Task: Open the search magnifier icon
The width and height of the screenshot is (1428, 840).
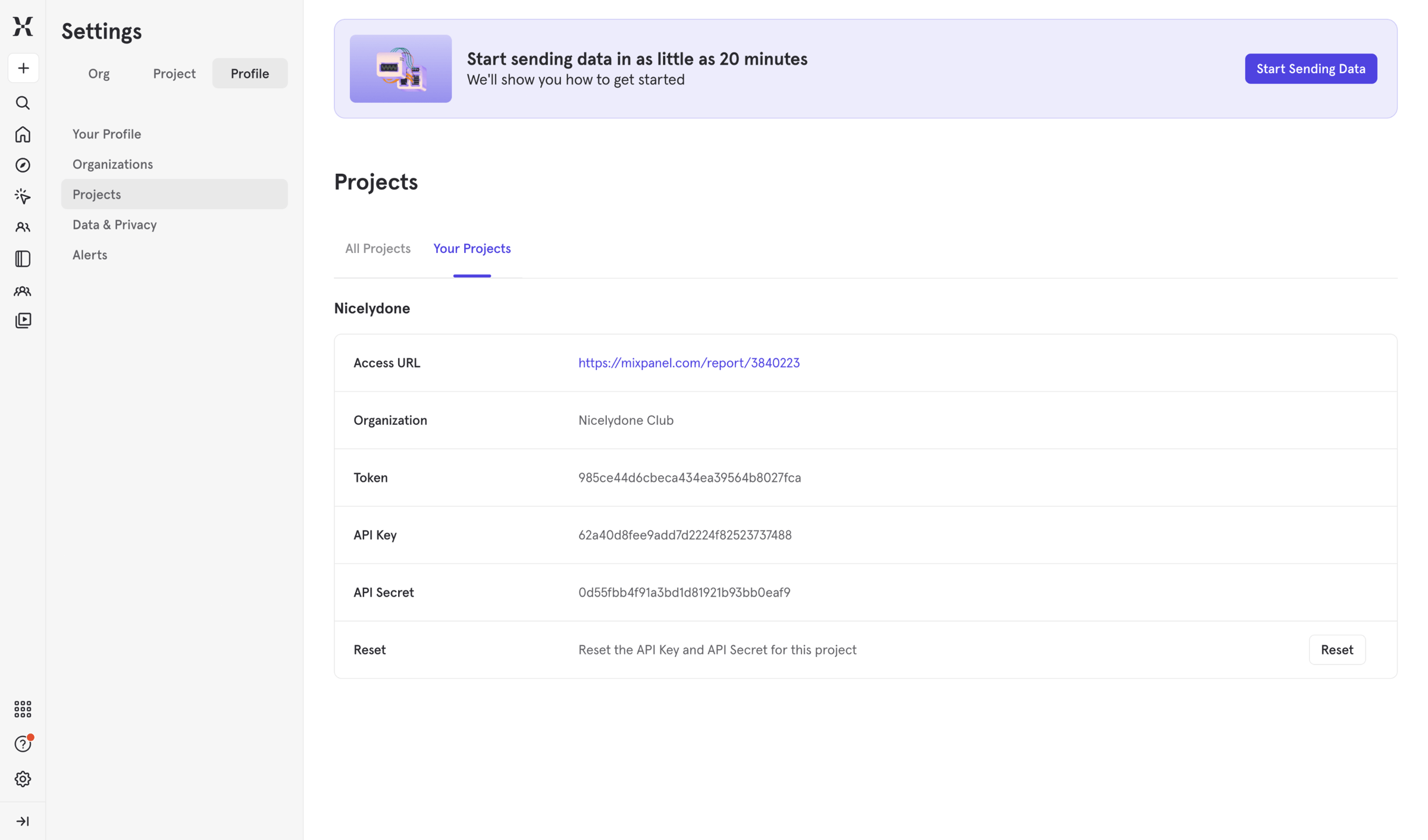Action: click(23, 103)
